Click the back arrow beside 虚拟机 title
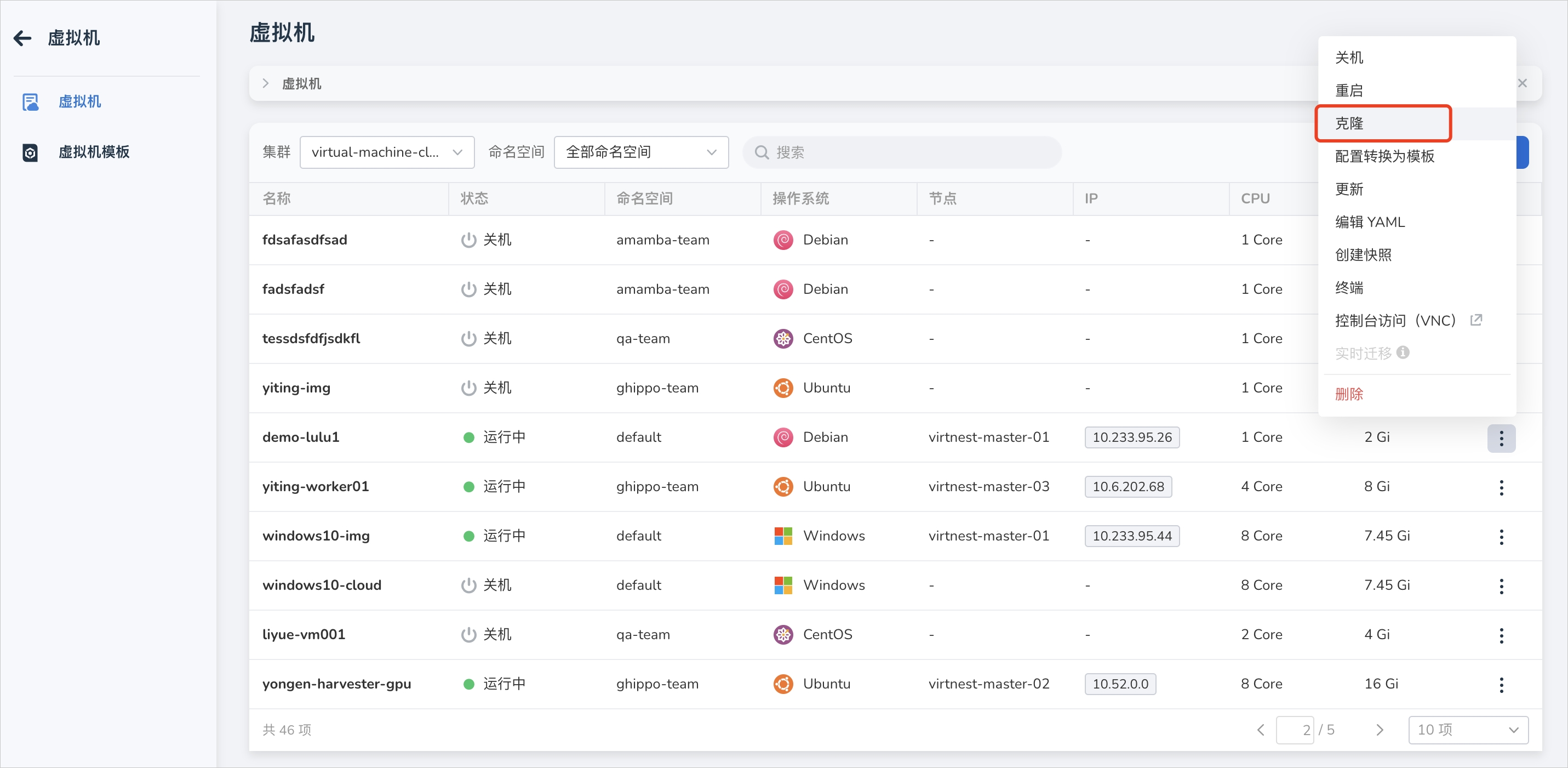1568x768 pixels. [22, 38]
